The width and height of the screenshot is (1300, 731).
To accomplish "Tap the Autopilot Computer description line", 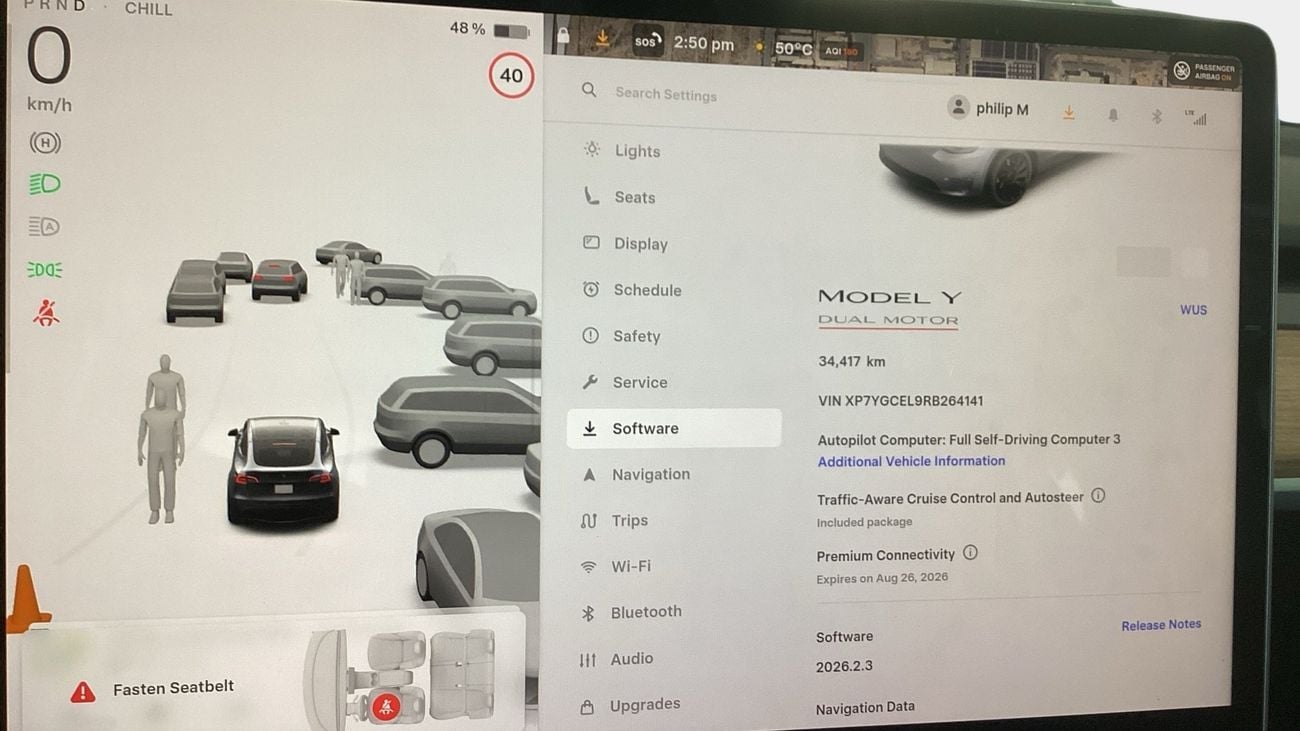I will tap(969, 439).
